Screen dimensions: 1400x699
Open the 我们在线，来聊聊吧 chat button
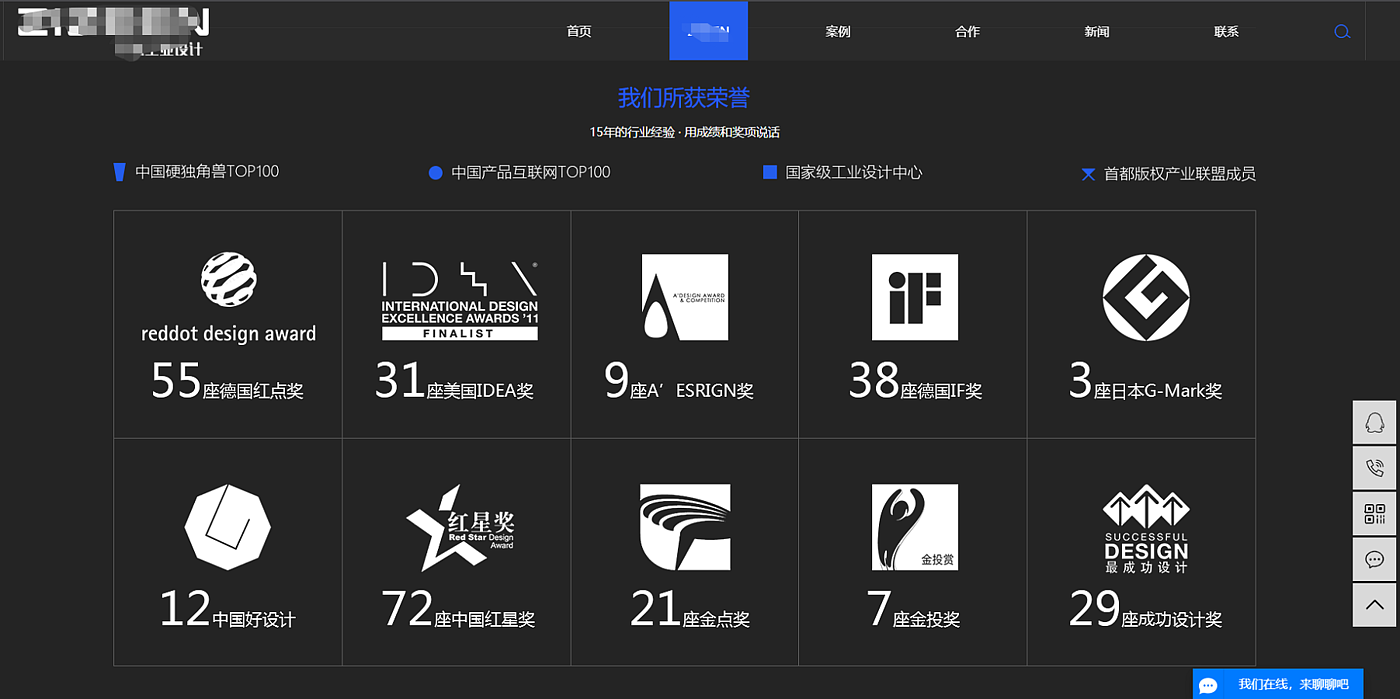click(x=1278, y=684)
